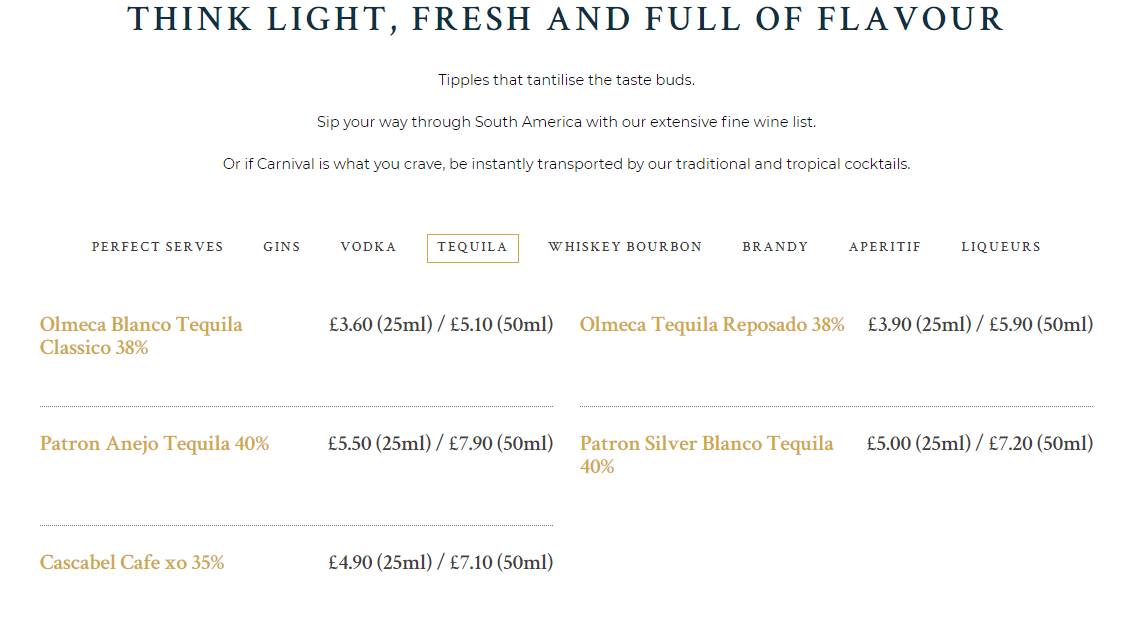Viewport: 1138px width, 623px height.
Task: Click the £4.90 / £7.10 price text
Action: coord(441,562)
